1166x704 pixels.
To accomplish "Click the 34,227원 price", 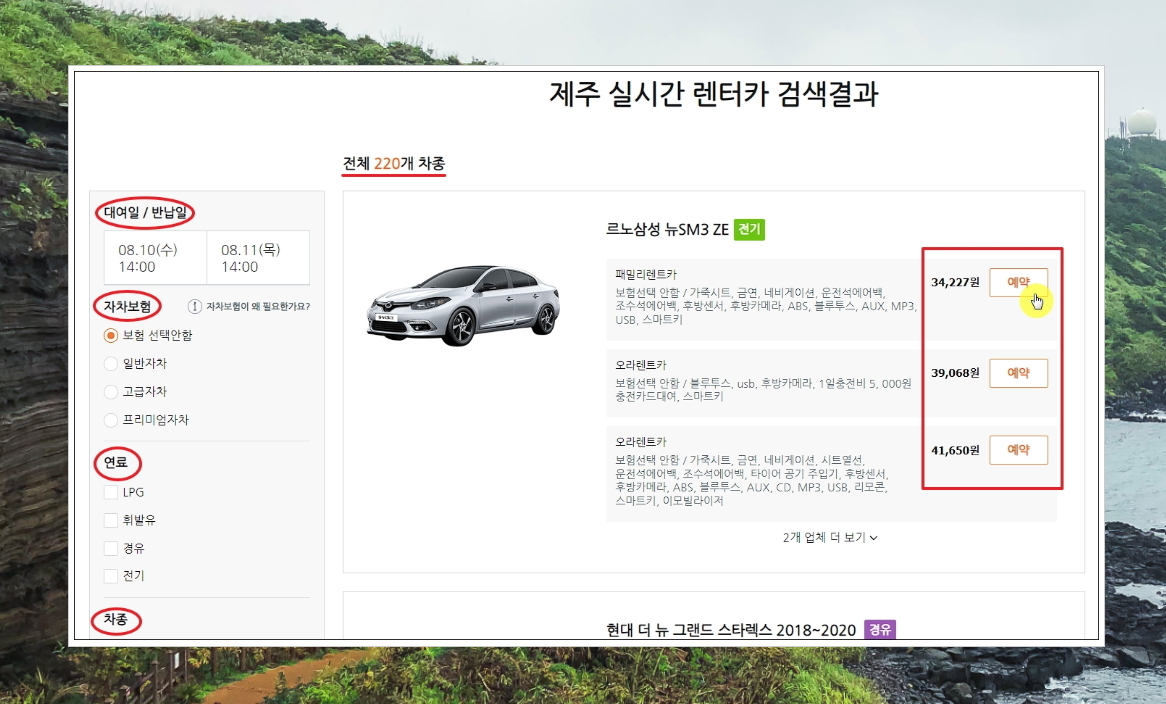I will pos(955,282).
